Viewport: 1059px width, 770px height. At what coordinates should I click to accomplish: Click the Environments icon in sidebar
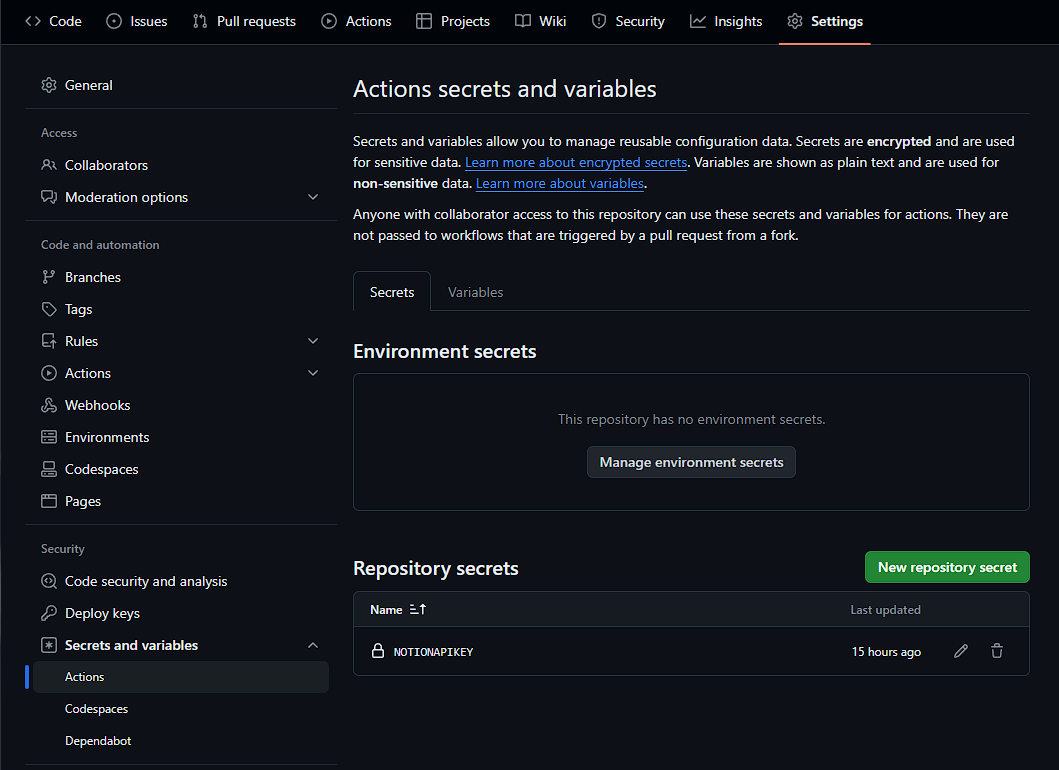click(x=49, y=437)
